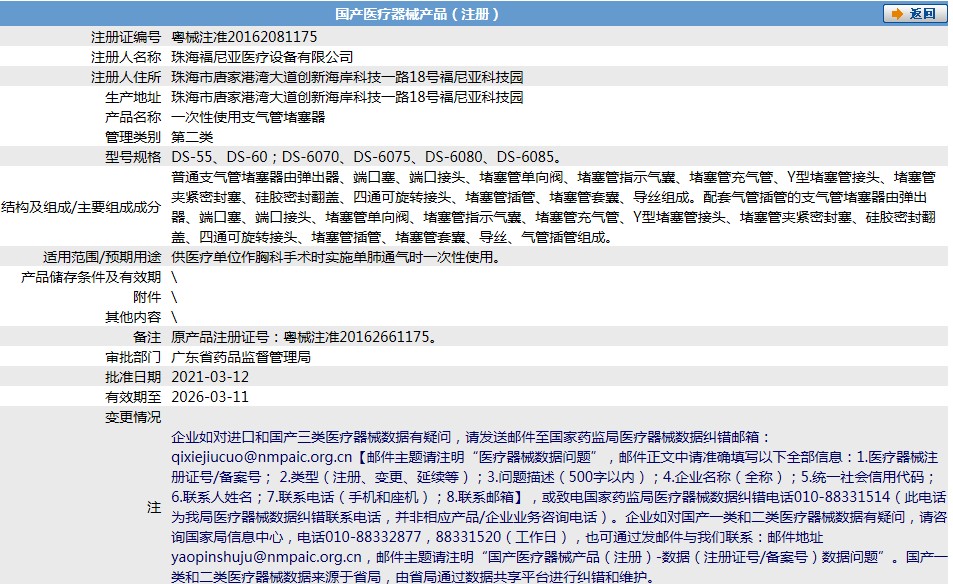Click the structure description starting 普通支气管堵塞器由弹出器
Screen dimensions: 953x584
pyautogui.click(x=554, y=207)
